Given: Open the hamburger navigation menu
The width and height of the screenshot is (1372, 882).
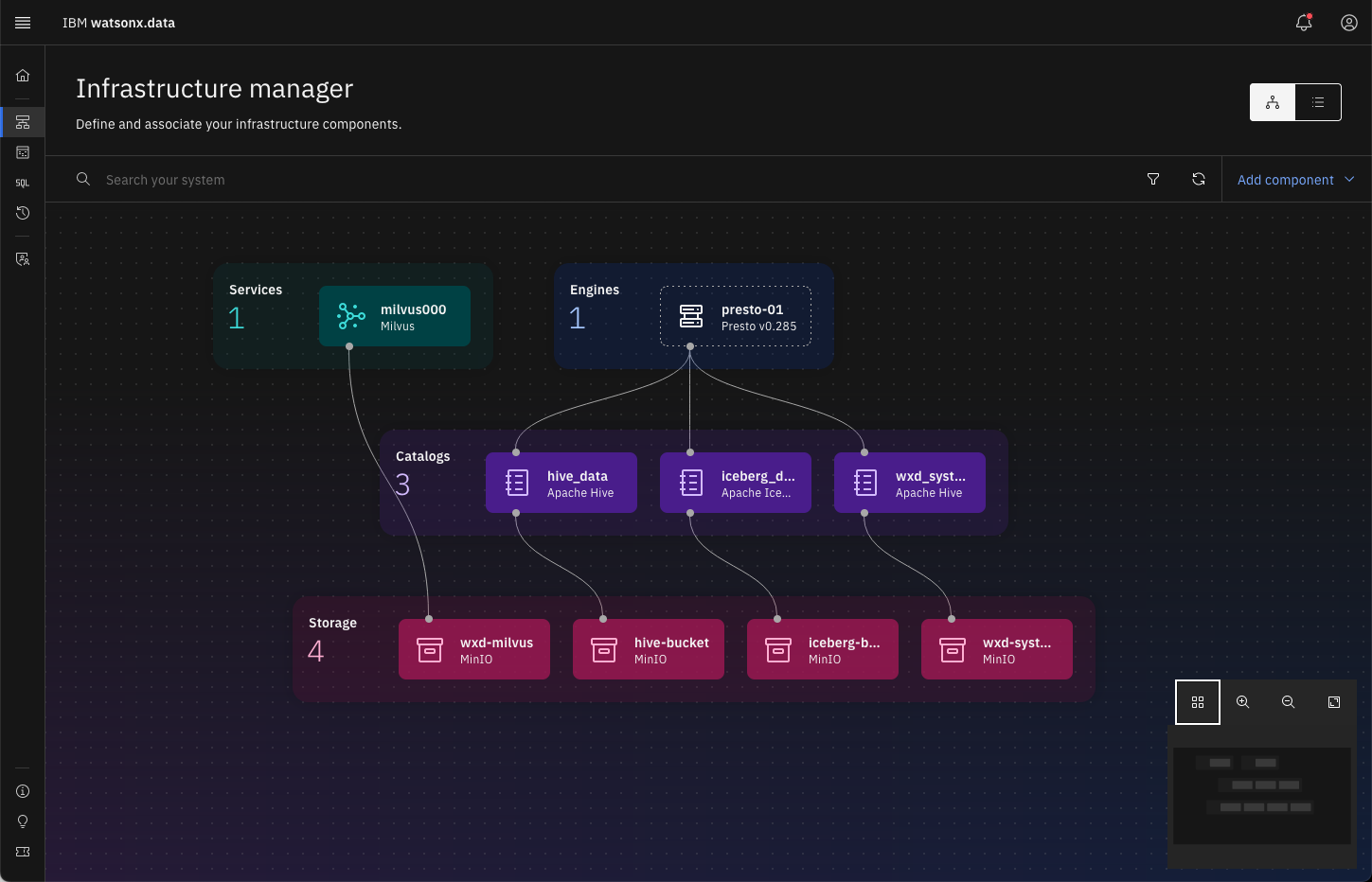Looking at the screenshot, I should [23, 23].
